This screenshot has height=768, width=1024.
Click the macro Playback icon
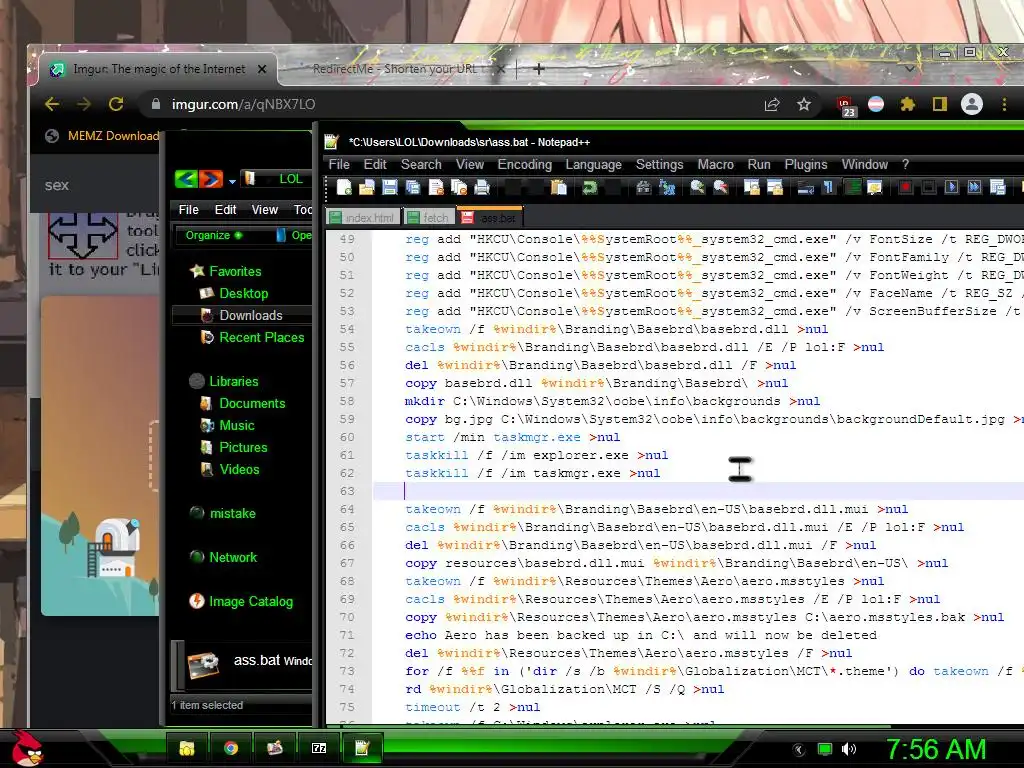coord(952,188)
